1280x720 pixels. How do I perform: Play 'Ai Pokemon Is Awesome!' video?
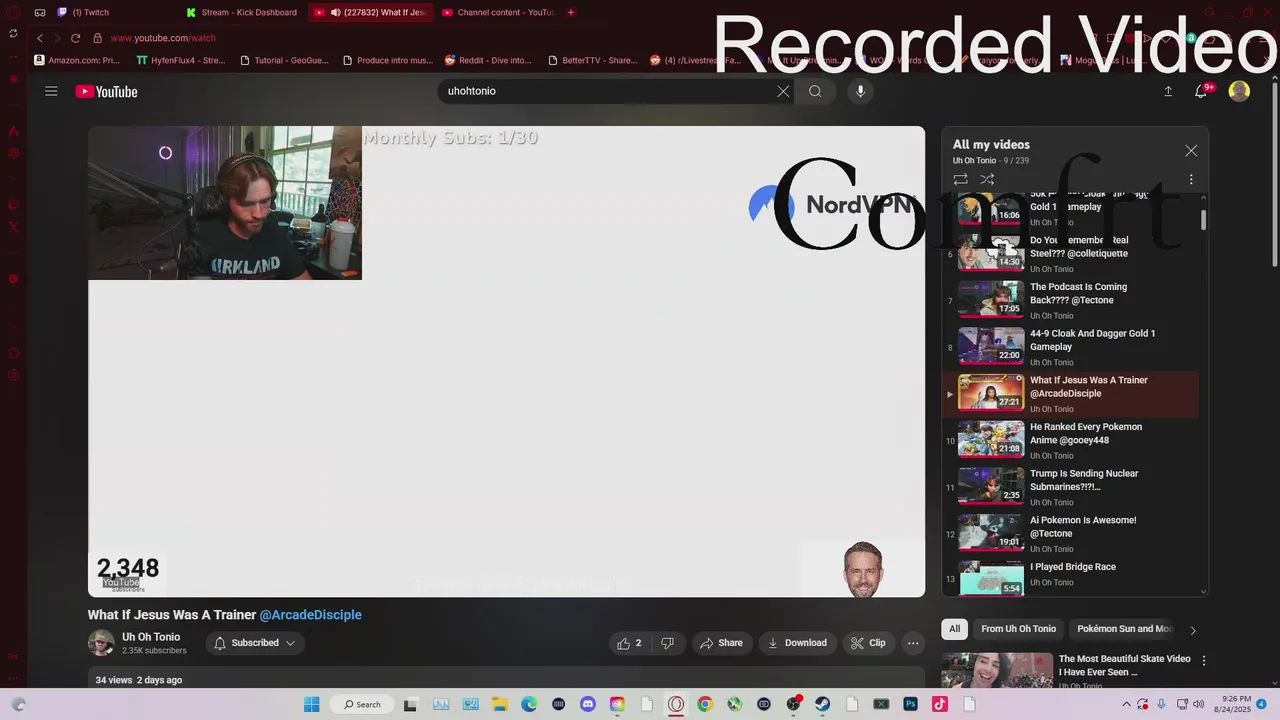(x=1070, y=533)
